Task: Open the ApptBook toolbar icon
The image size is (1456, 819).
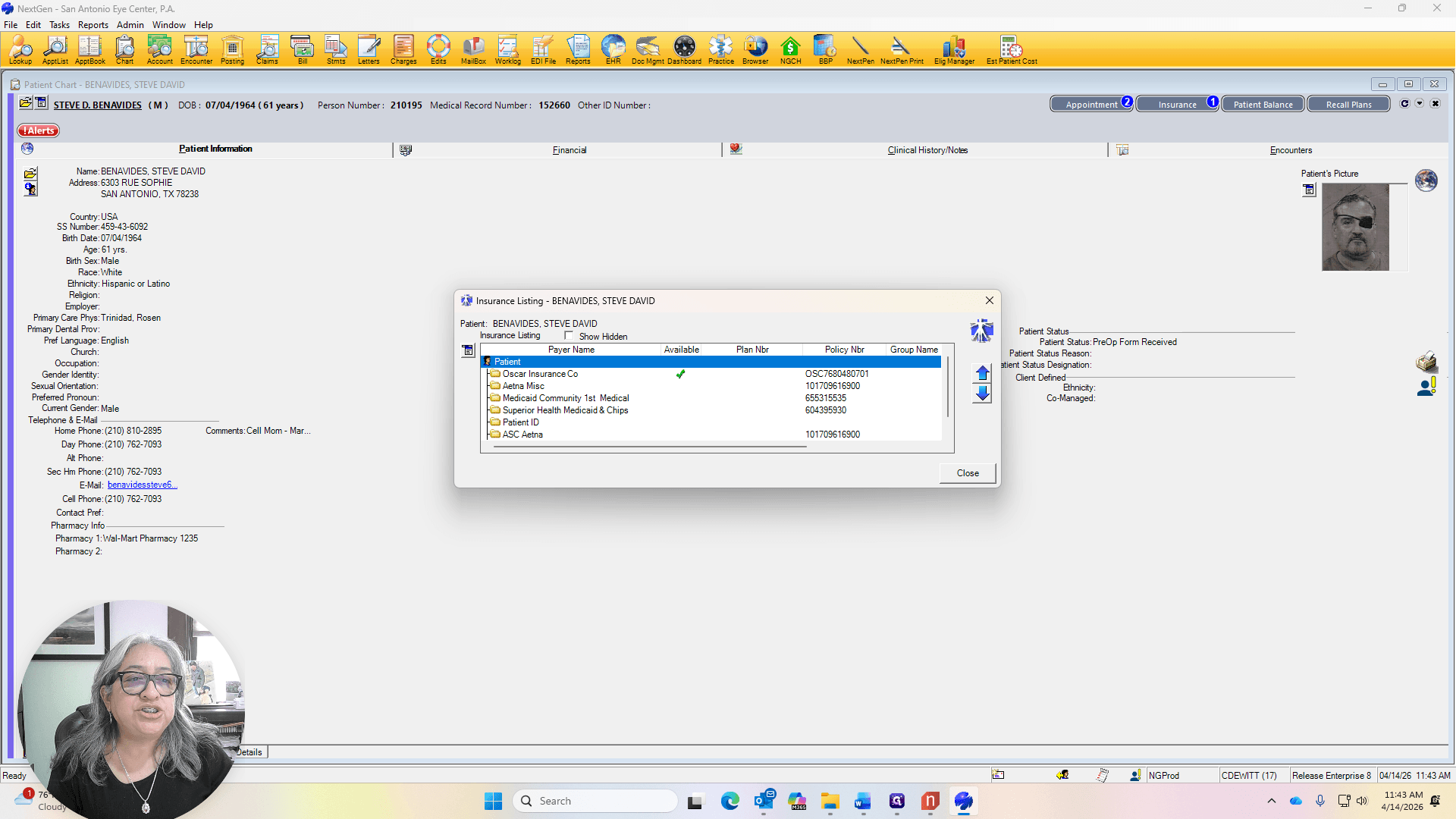Action: (89, 50)
